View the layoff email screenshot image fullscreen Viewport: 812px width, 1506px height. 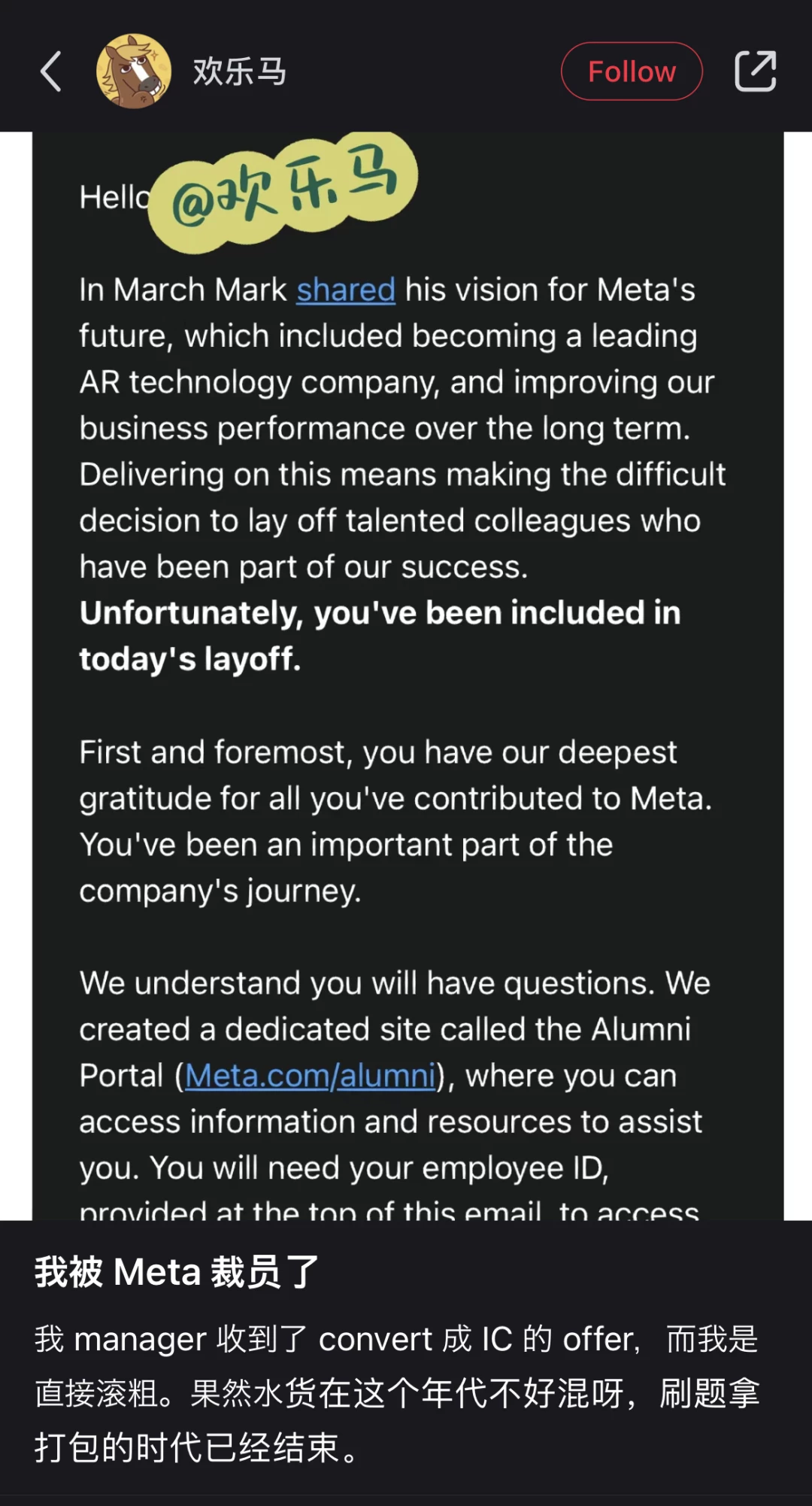point(408,676)
